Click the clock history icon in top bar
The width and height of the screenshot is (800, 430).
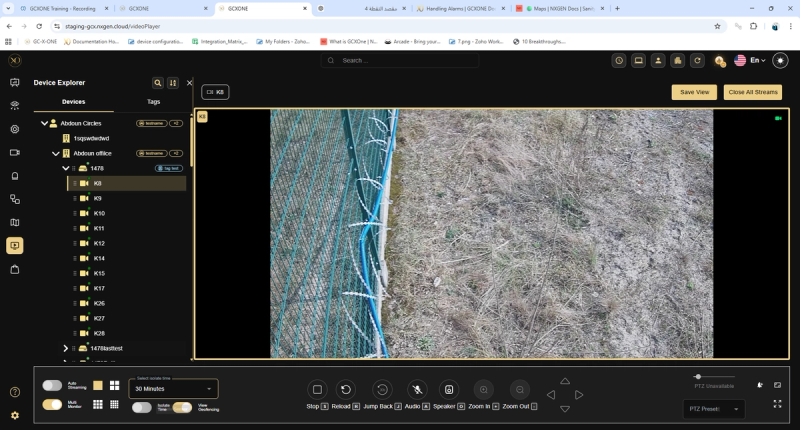click(619, 61)
